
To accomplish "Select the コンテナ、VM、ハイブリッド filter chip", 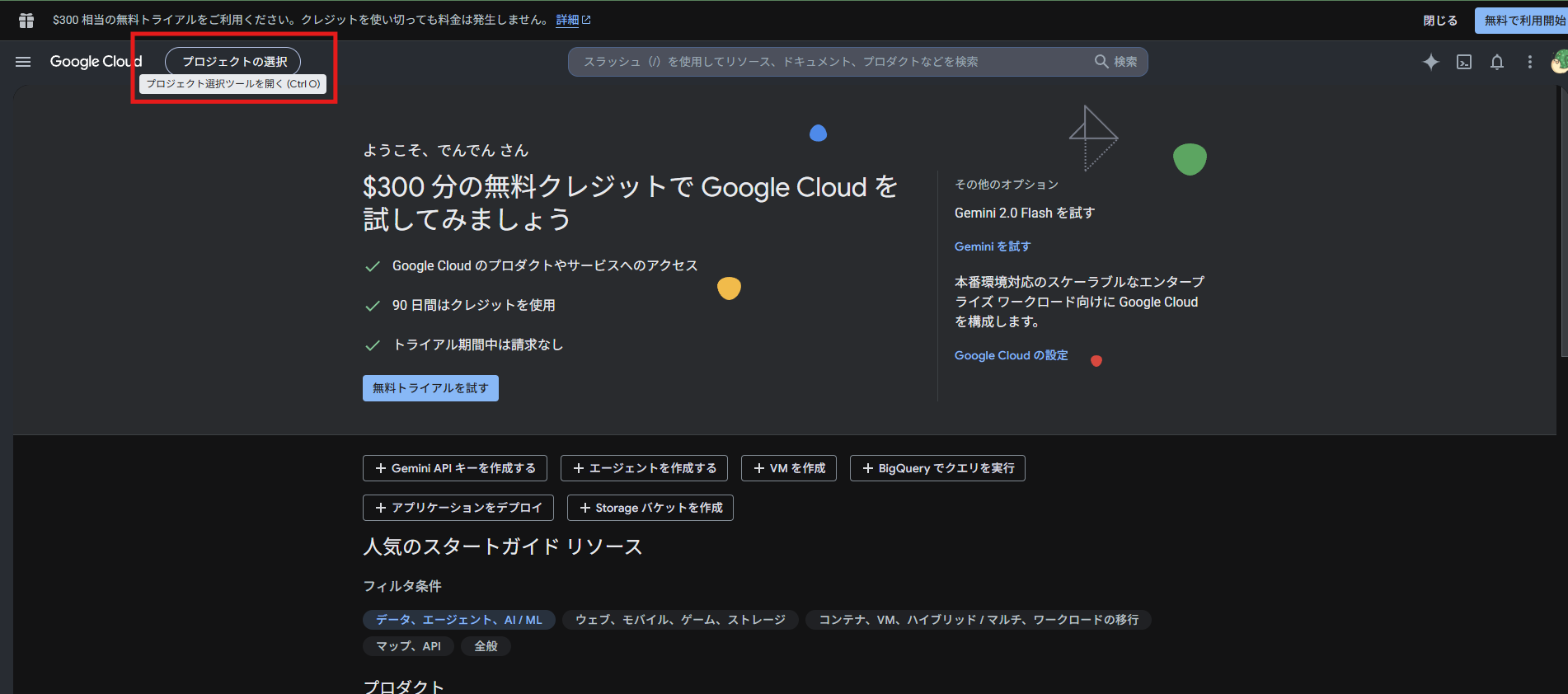I will pos(979,620).
